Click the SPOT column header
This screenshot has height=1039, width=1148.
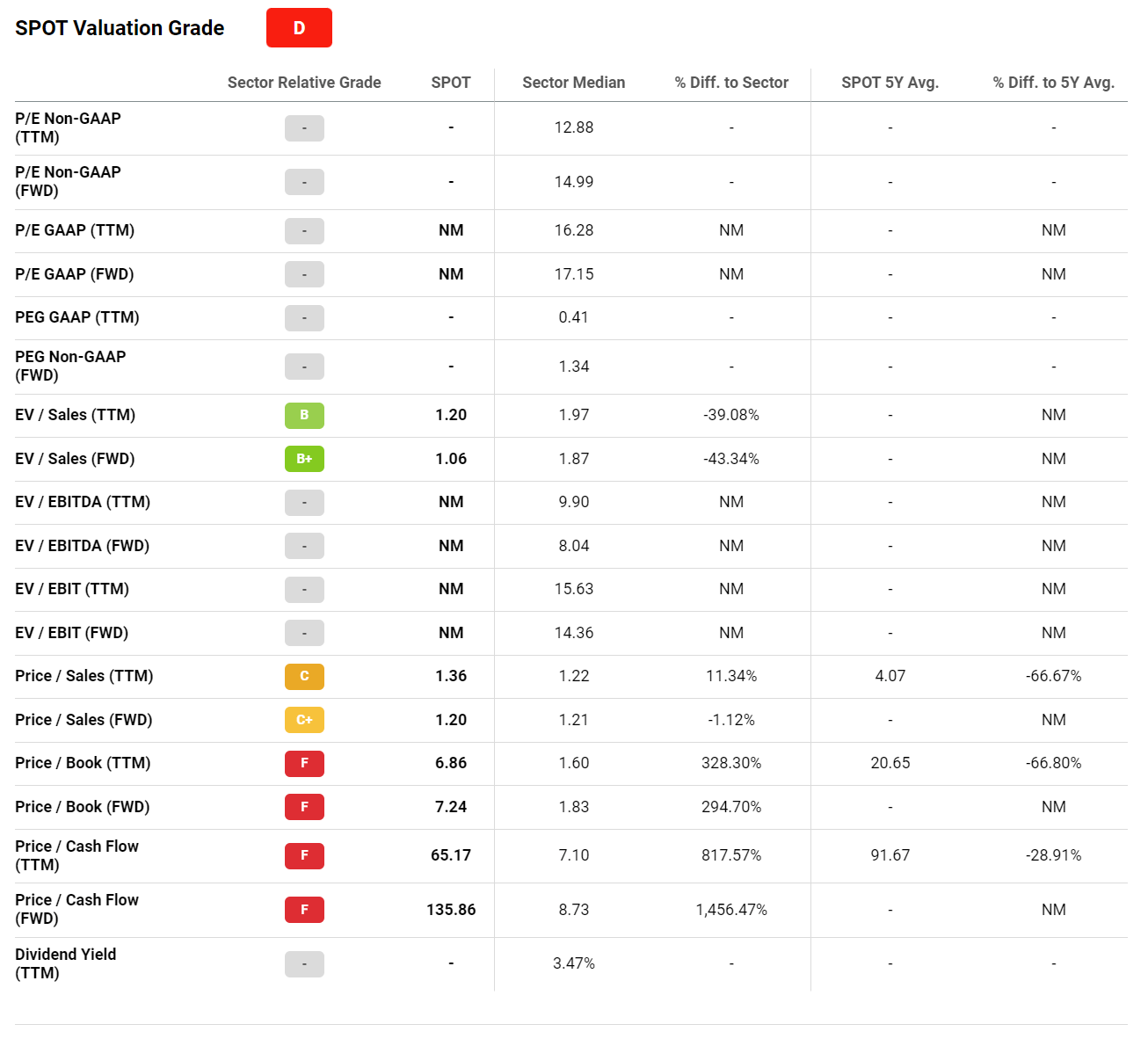click(x=451, y=83)
